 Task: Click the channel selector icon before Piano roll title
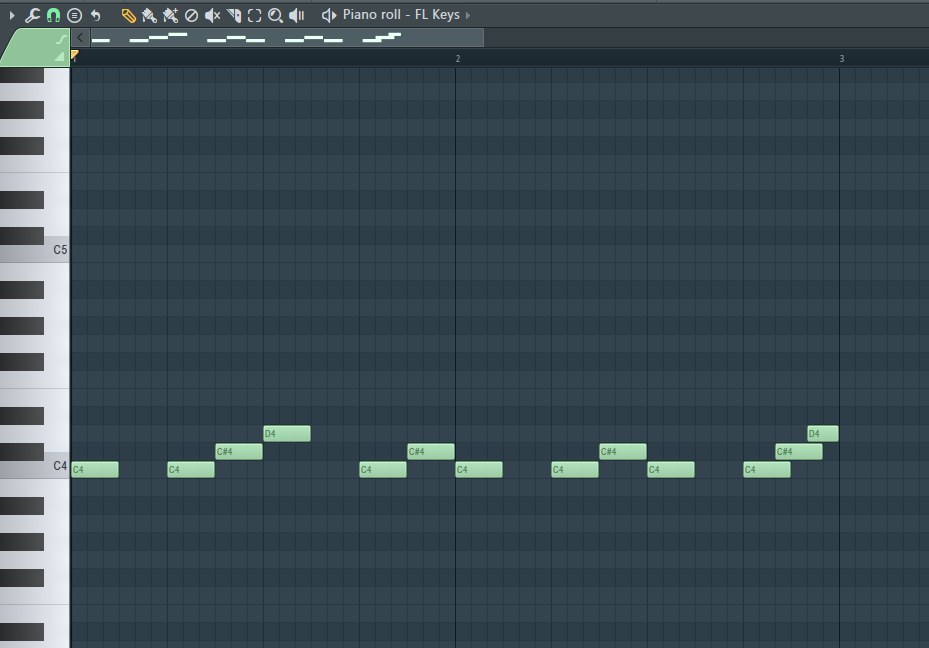(x=329, y=15)
